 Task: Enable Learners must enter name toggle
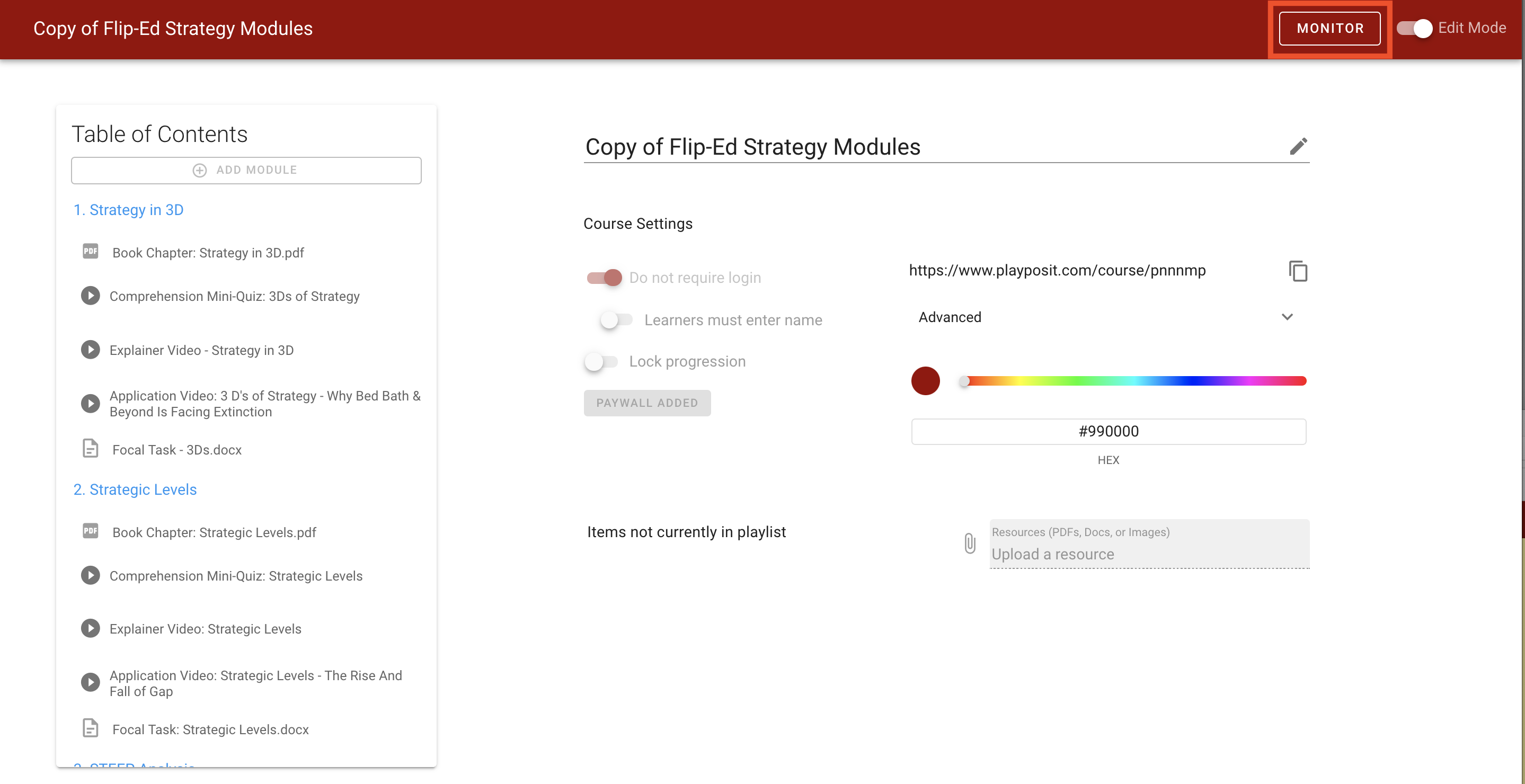click(616, 319)
